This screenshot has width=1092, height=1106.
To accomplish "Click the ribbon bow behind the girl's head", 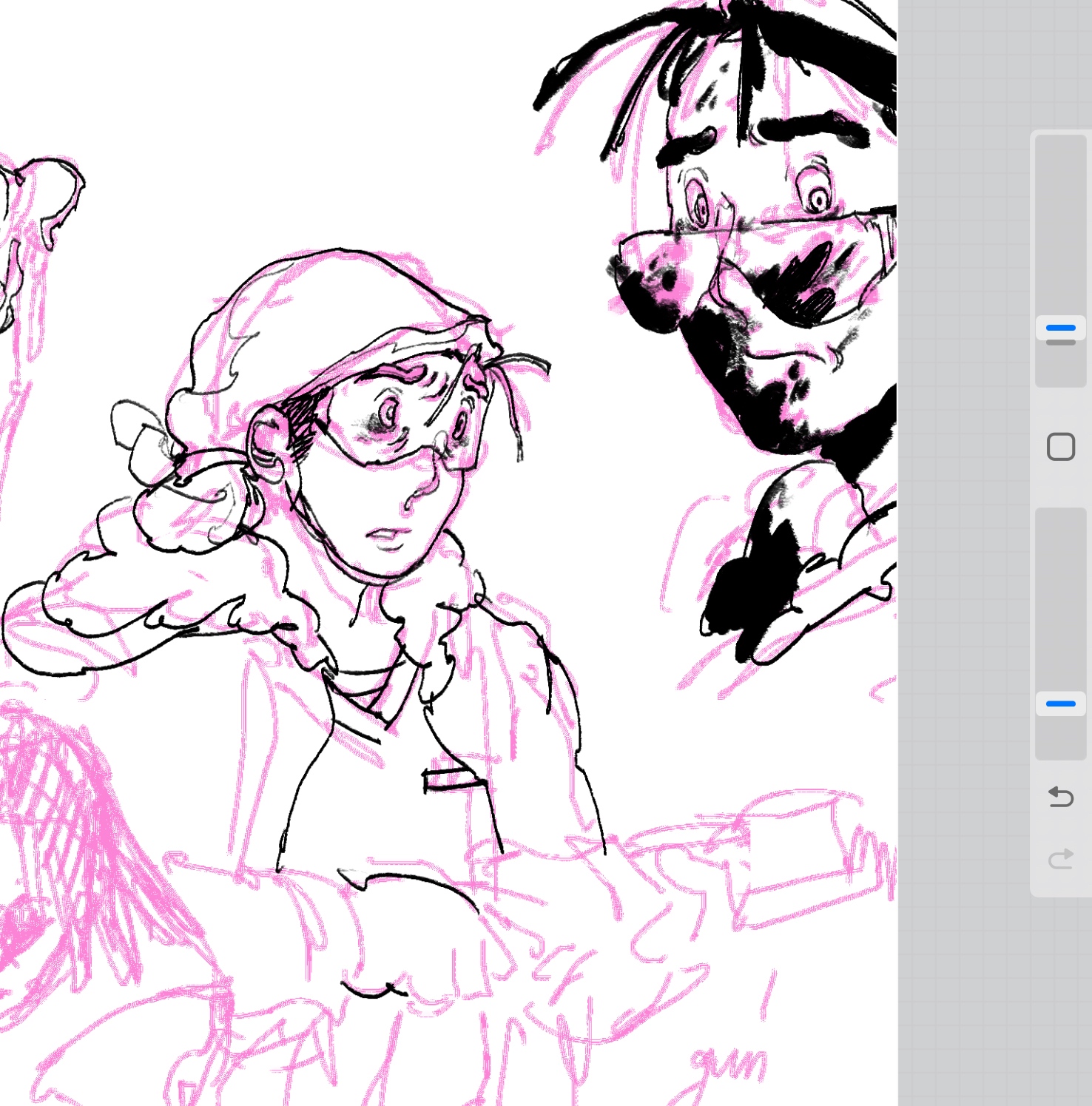I will pos(141,436).
